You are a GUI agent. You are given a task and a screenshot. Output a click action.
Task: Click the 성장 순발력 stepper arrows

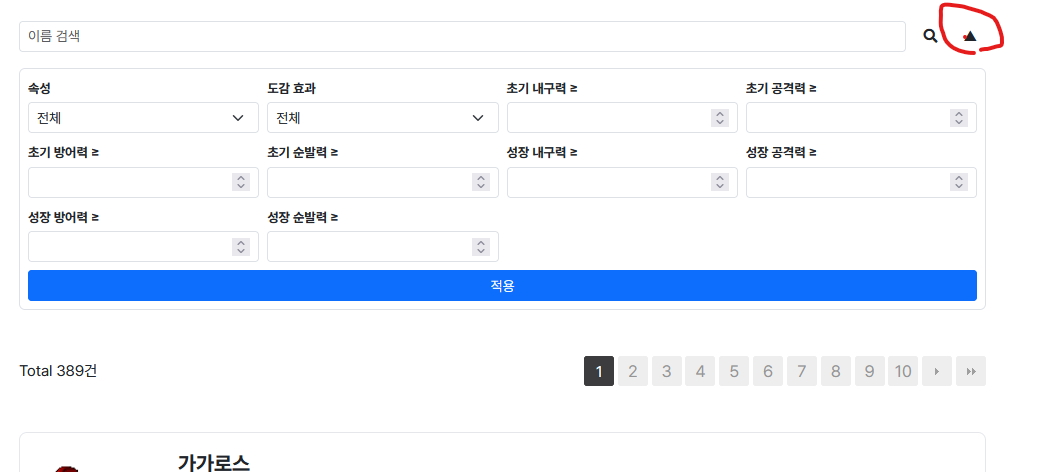(480, 247)
